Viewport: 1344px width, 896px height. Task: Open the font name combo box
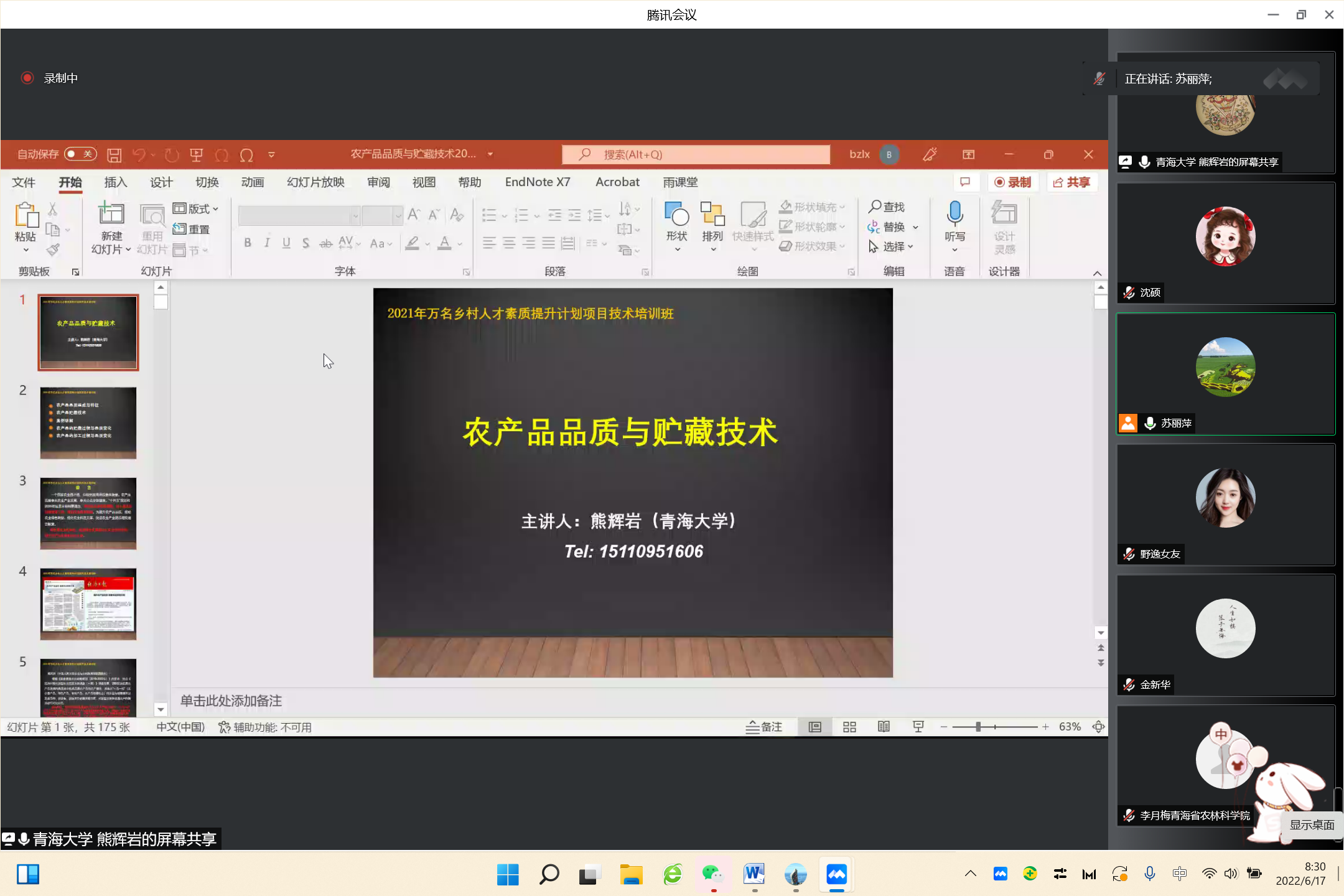point(299,215)
